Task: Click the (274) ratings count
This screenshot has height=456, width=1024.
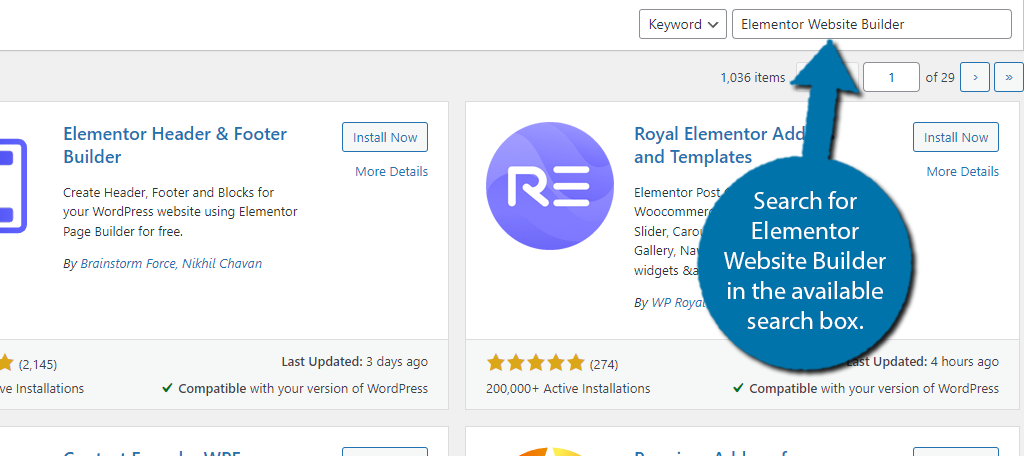Action: pyautogui.click(x=603, y=364)
